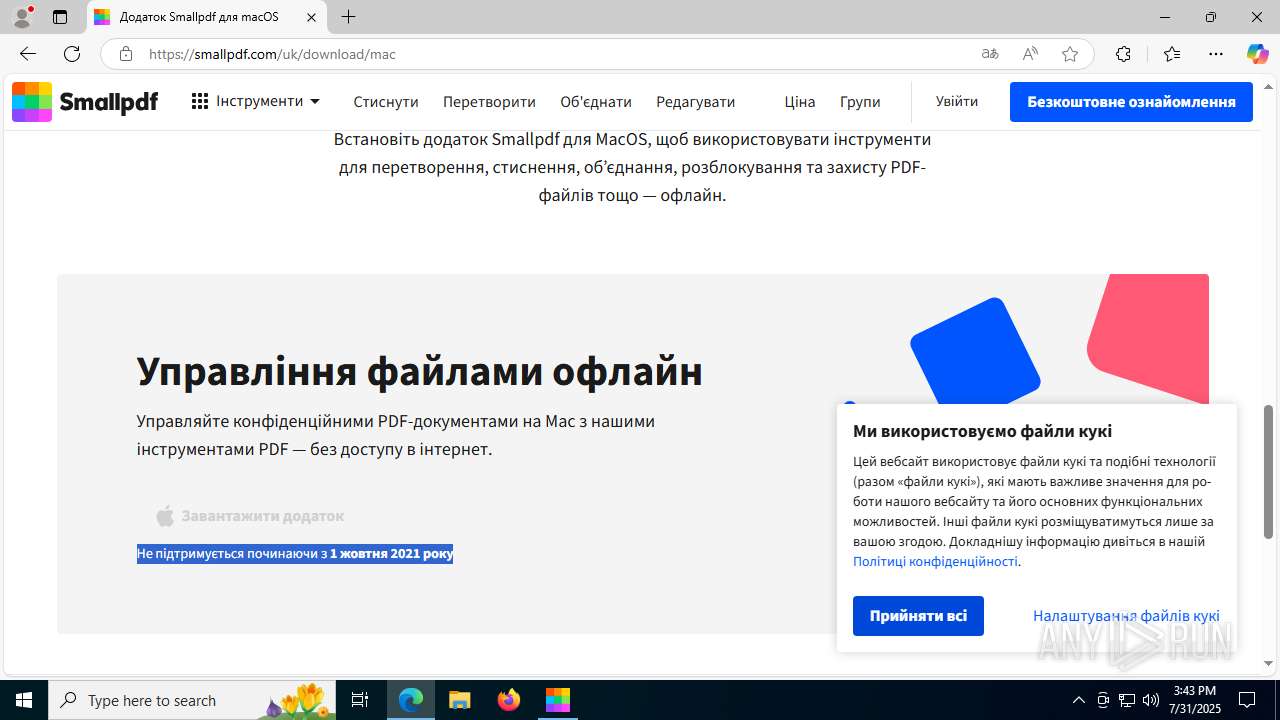Click the Завантажити додаток button
Screen dimensions: 1280x720
pos(250,516)
